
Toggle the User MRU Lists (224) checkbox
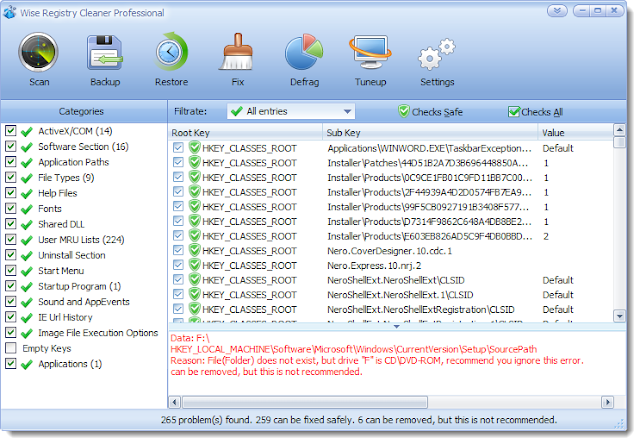coord(11,239)
